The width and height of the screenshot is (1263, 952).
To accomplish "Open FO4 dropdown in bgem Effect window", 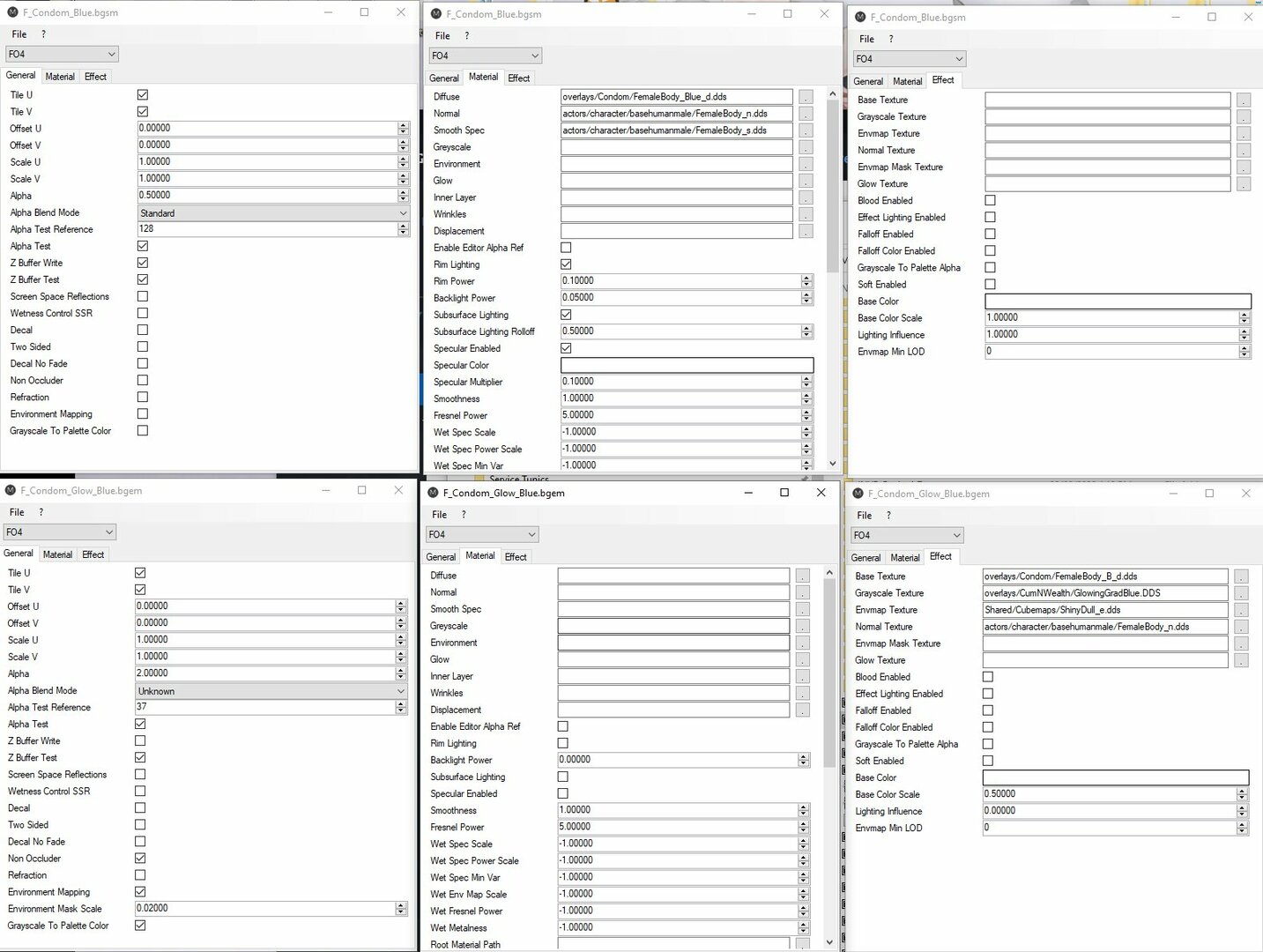I will (907, 535).
